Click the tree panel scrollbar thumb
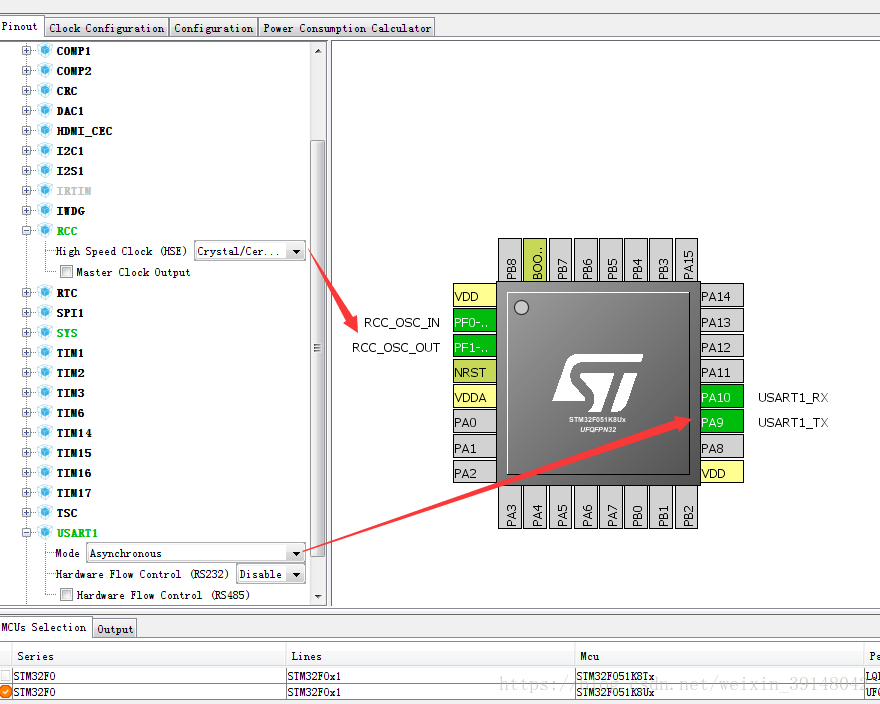 [318, 348]
